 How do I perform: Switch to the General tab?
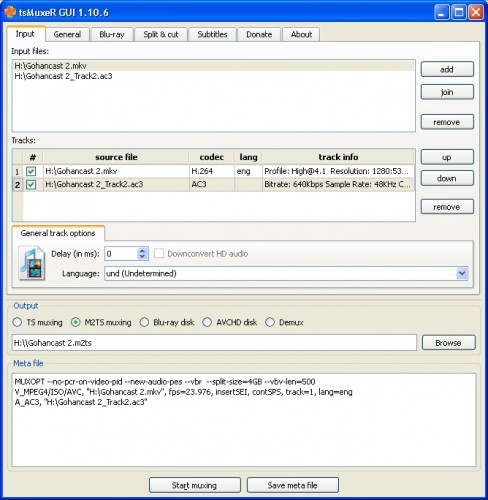pos(67,34)
